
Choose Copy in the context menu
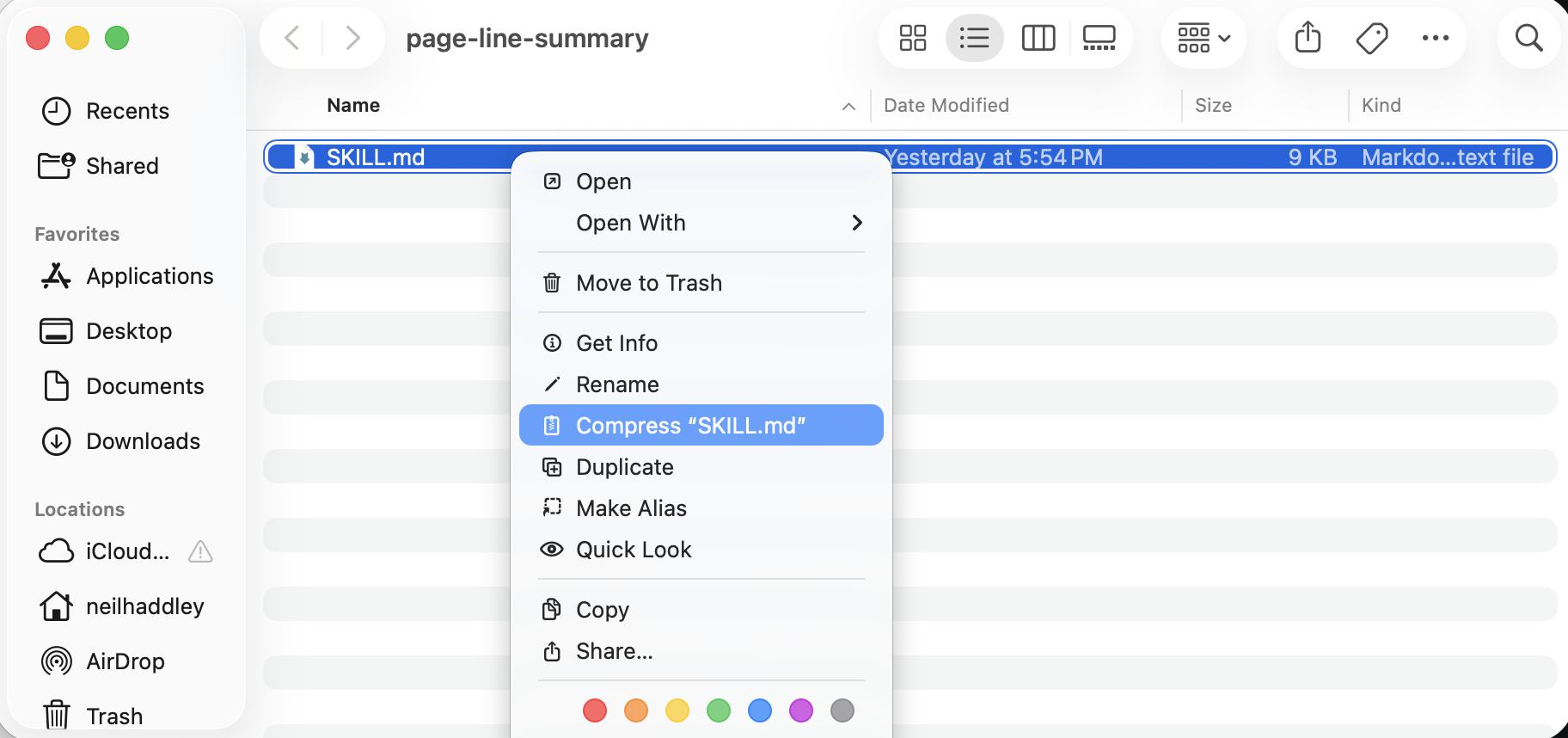(701, 610)
